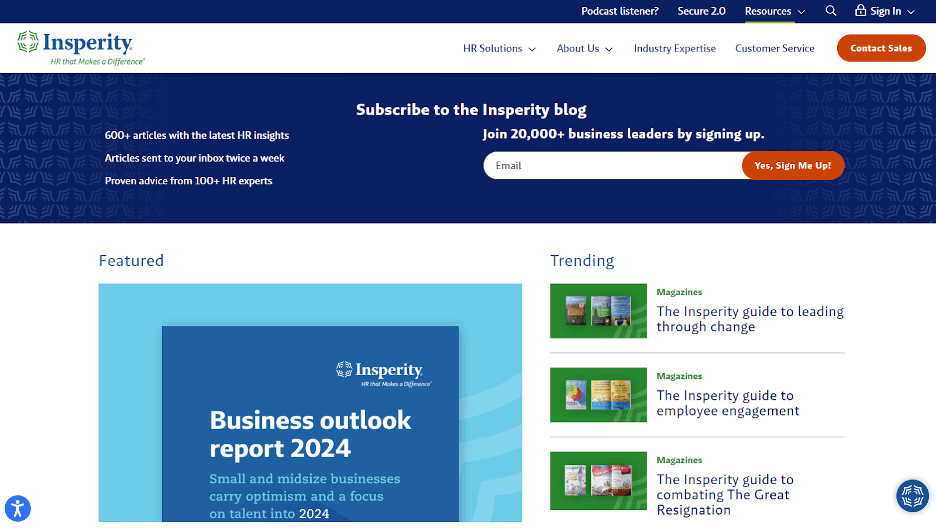Open the accessibility widget icon
Image resolution: width=936 pixels, height=528 pixels.
17,508
